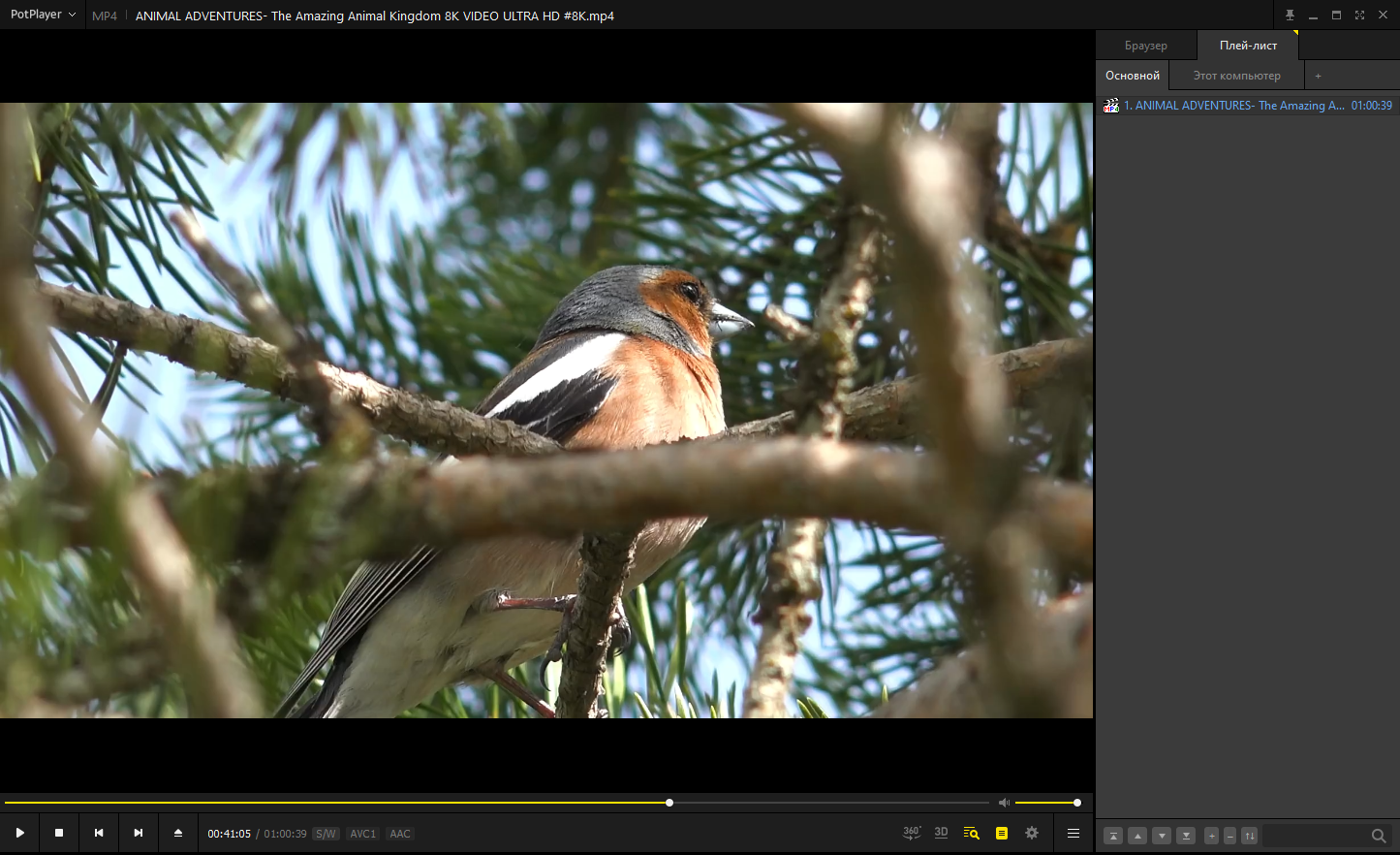
Task: Mute audio with the speaker icon
Action: 1004,803
